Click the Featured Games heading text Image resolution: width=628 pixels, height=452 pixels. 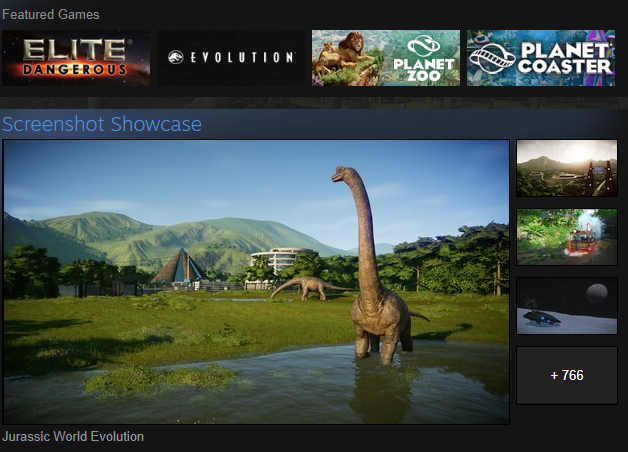tap(50, 14)
